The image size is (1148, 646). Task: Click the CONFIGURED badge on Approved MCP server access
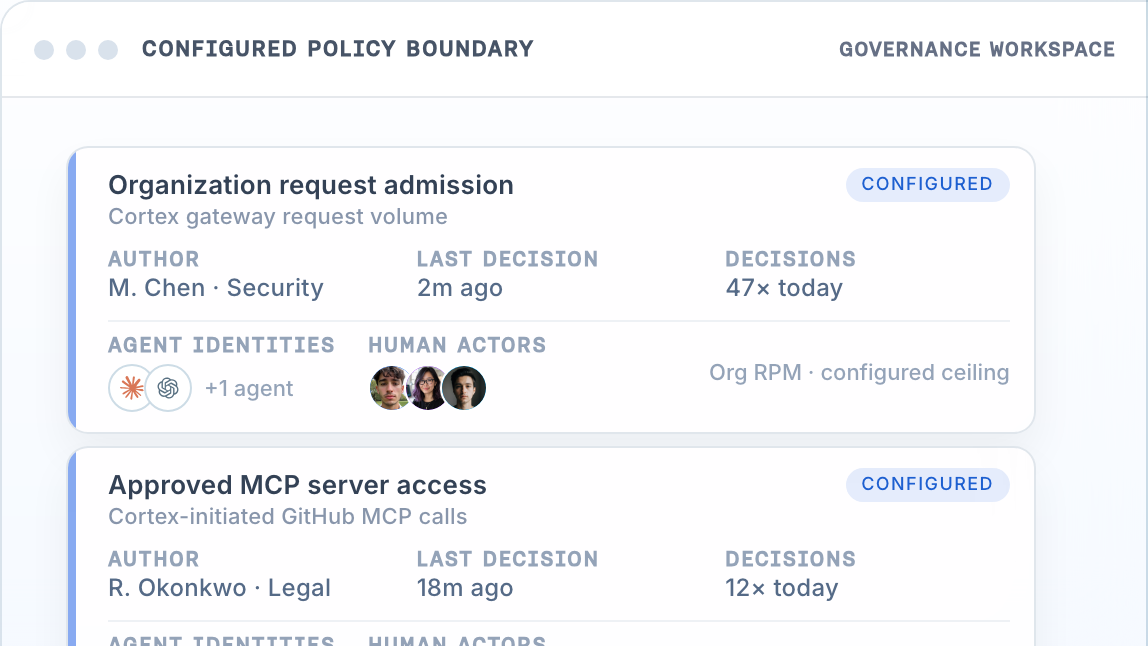coord(928,485)
